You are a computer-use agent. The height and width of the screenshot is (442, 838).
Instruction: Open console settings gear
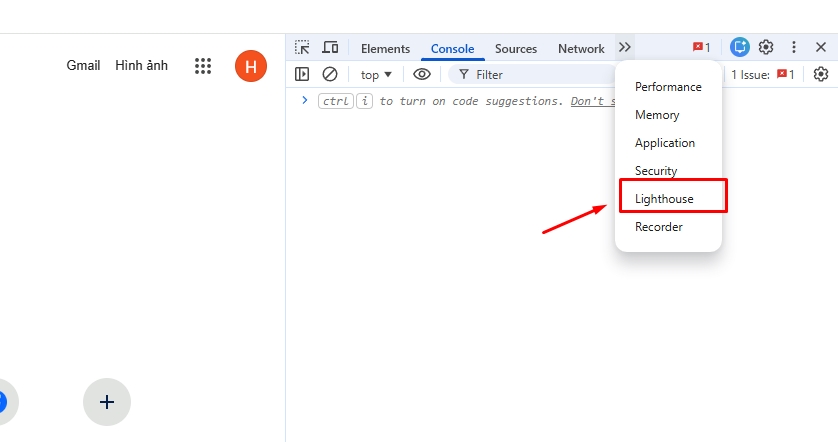(x=821, y=74)
